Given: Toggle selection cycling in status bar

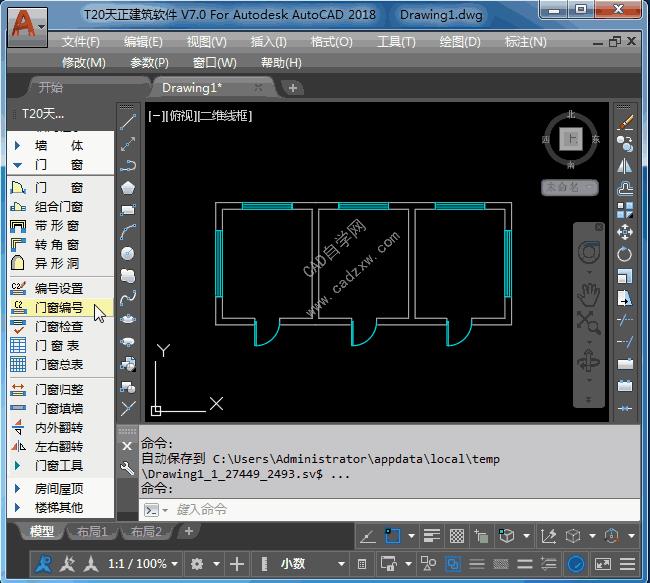Looking at the screenshot, I should (481, 537).
